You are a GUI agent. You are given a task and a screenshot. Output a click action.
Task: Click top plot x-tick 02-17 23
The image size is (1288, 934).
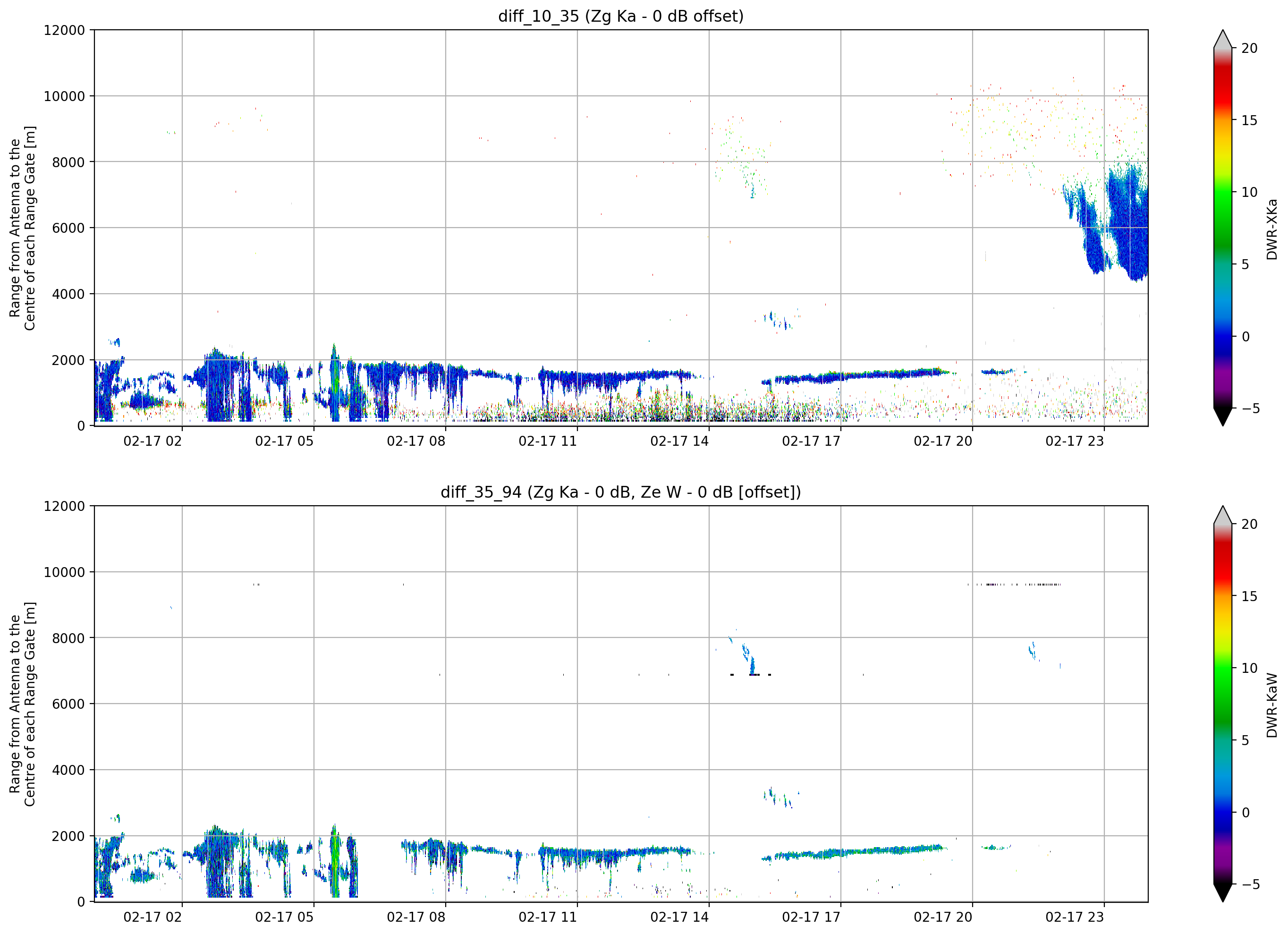click(x=1075, y=442)
